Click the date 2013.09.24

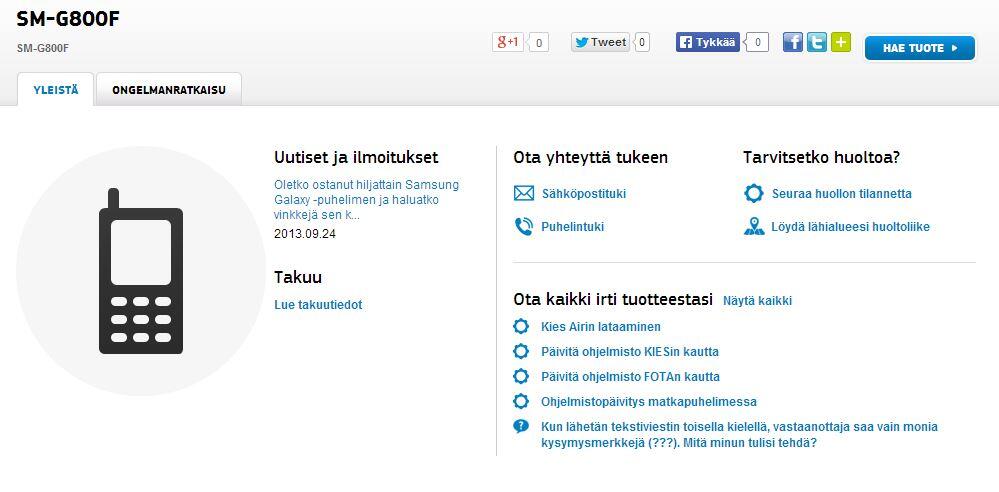pyautogui.click(x=305, y=234)
